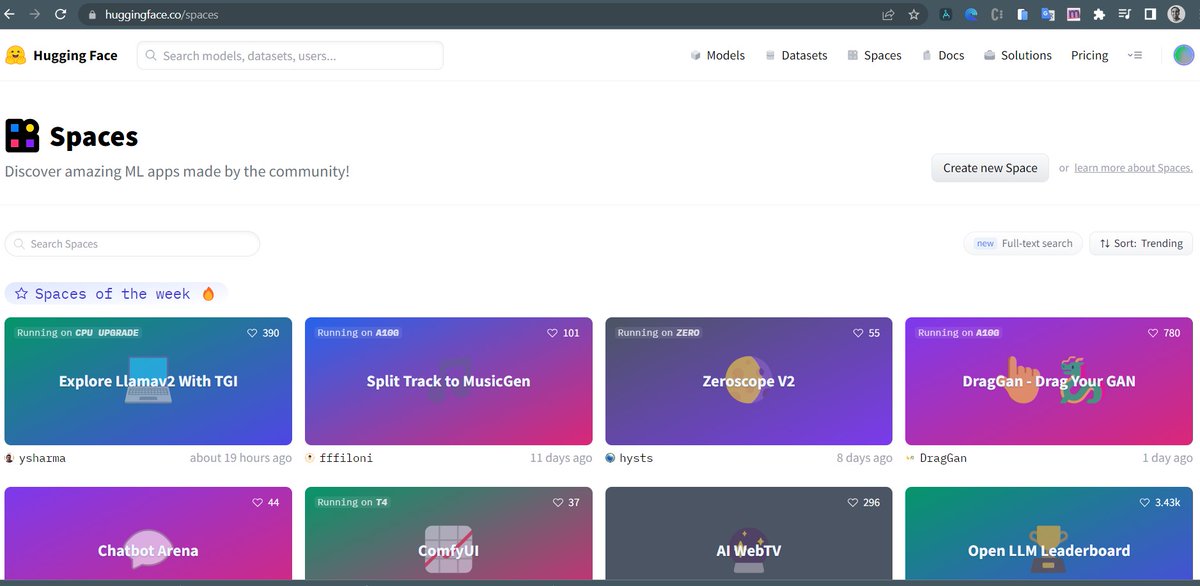The image size is (1200, 586).
Task: Click the Hugging Face emoji logo
Action: pyautogui.click(x=15, y=55)
